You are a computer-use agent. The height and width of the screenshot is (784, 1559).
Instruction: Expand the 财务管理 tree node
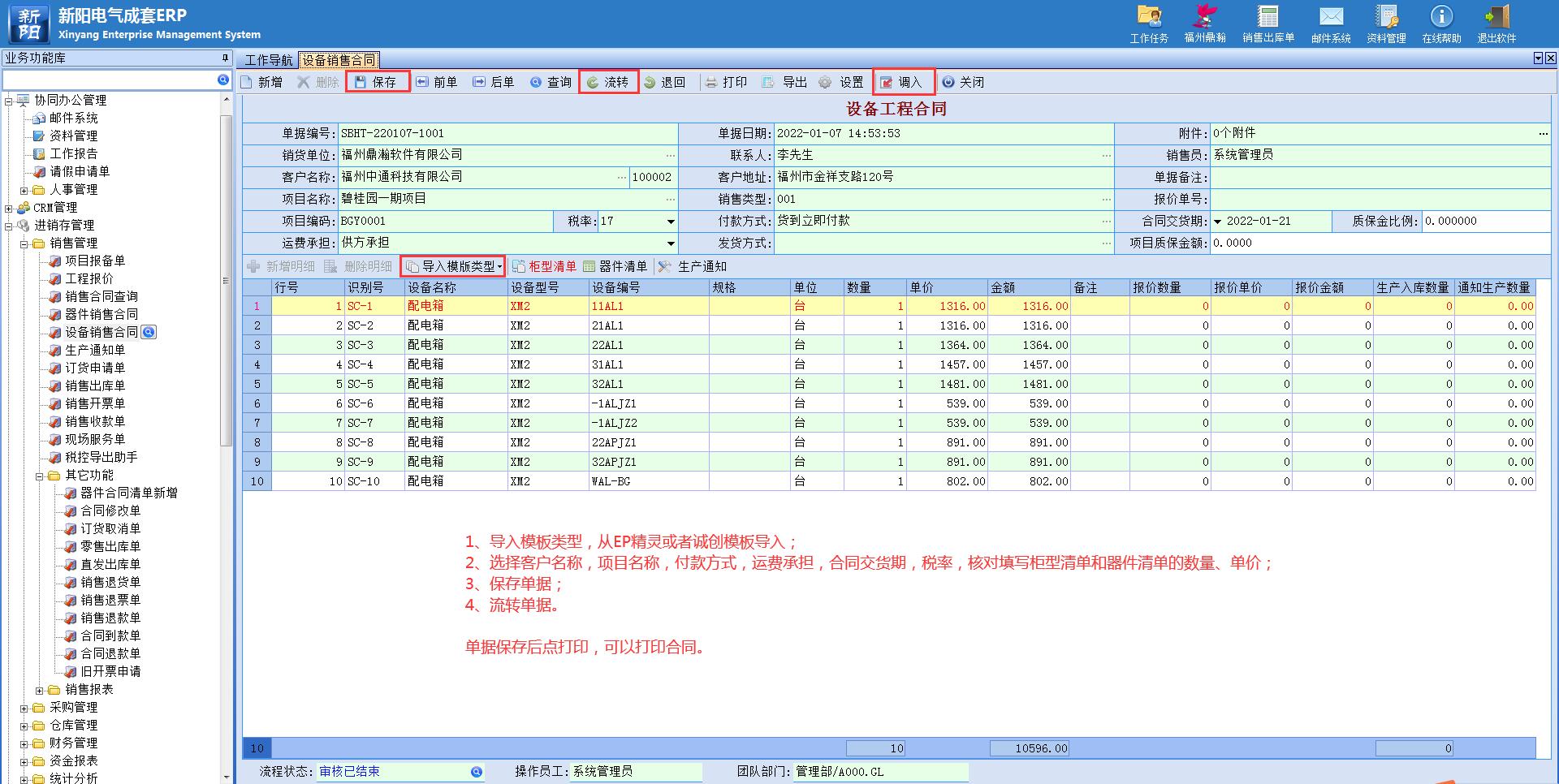[24, 743]
